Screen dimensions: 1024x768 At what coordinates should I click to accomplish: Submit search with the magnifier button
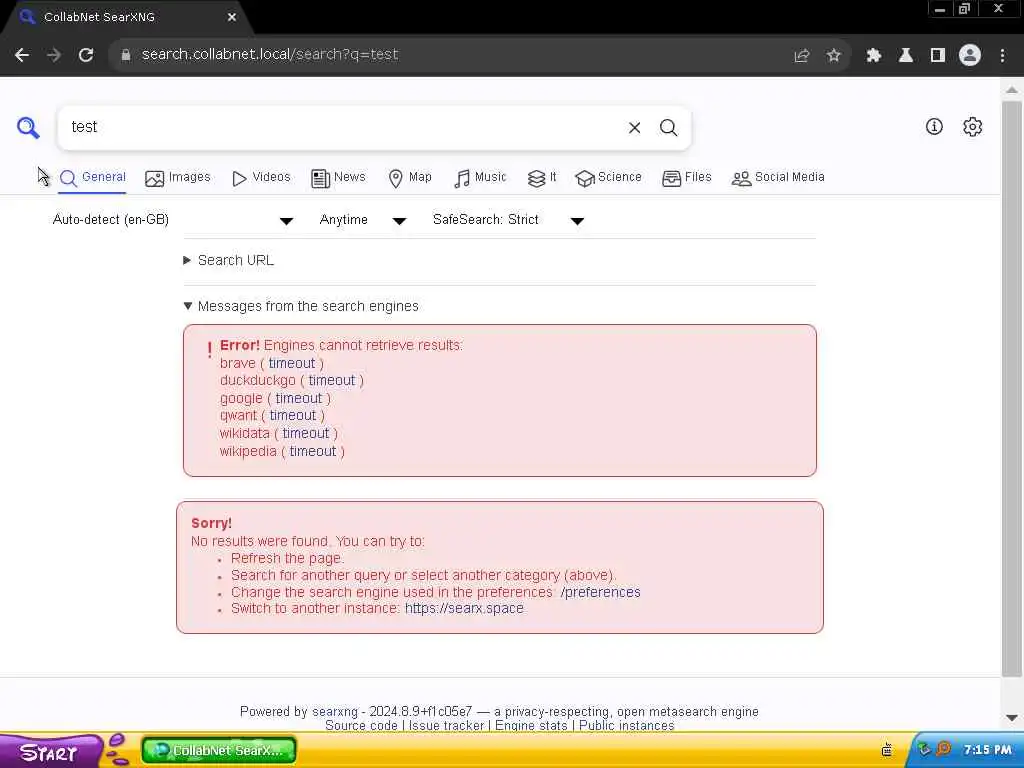[668, 127]
